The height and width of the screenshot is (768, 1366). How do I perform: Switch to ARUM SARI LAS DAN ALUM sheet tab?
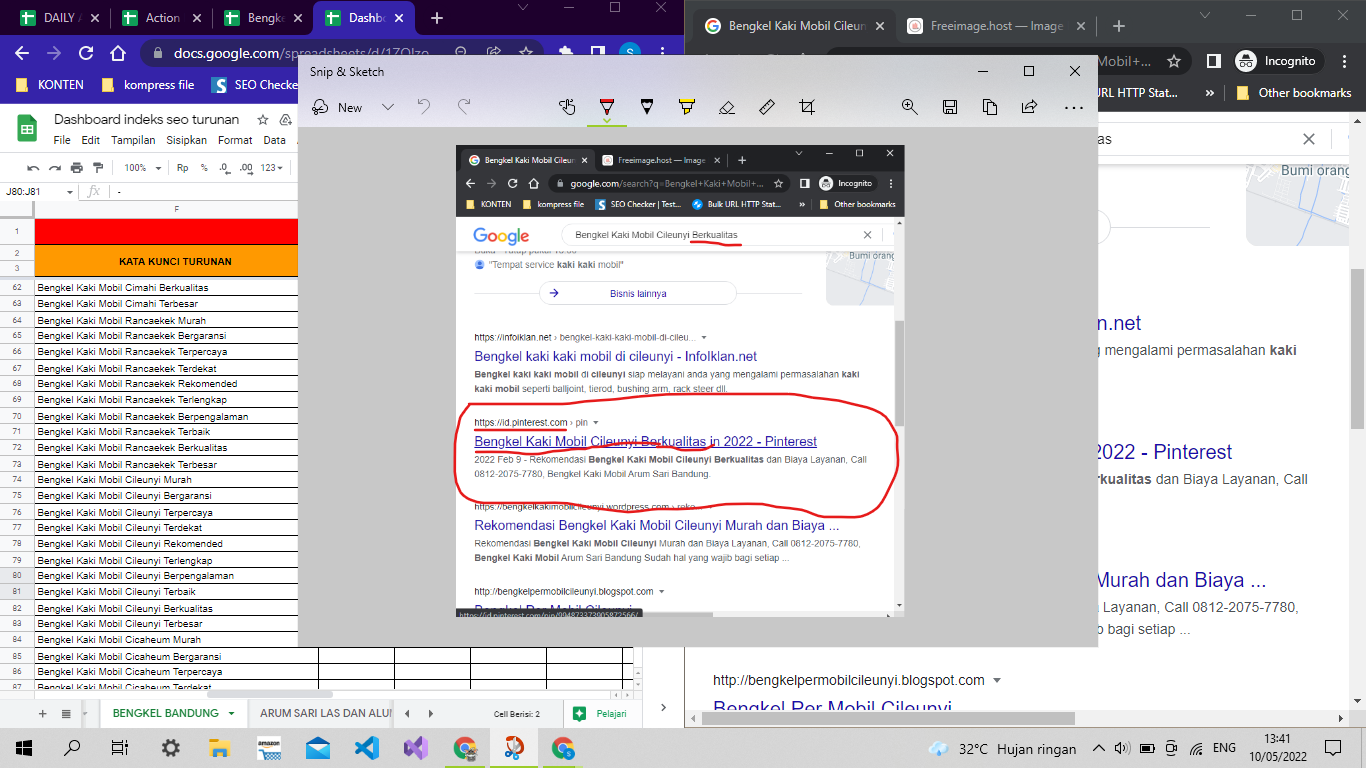(x=322, y=714)
